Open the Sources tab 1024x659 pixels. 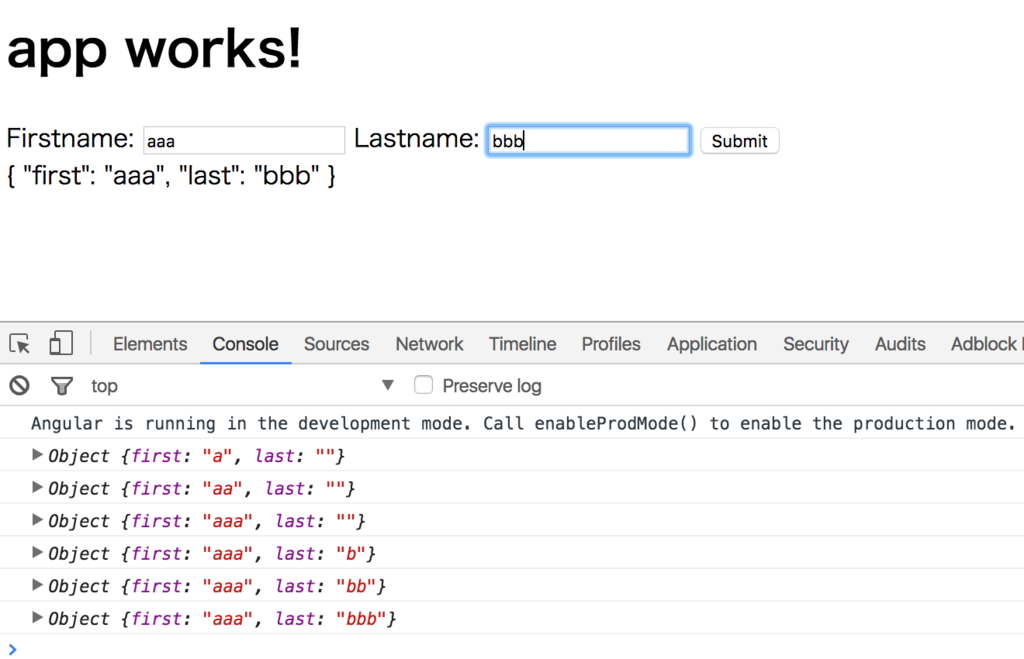[336, 344]
